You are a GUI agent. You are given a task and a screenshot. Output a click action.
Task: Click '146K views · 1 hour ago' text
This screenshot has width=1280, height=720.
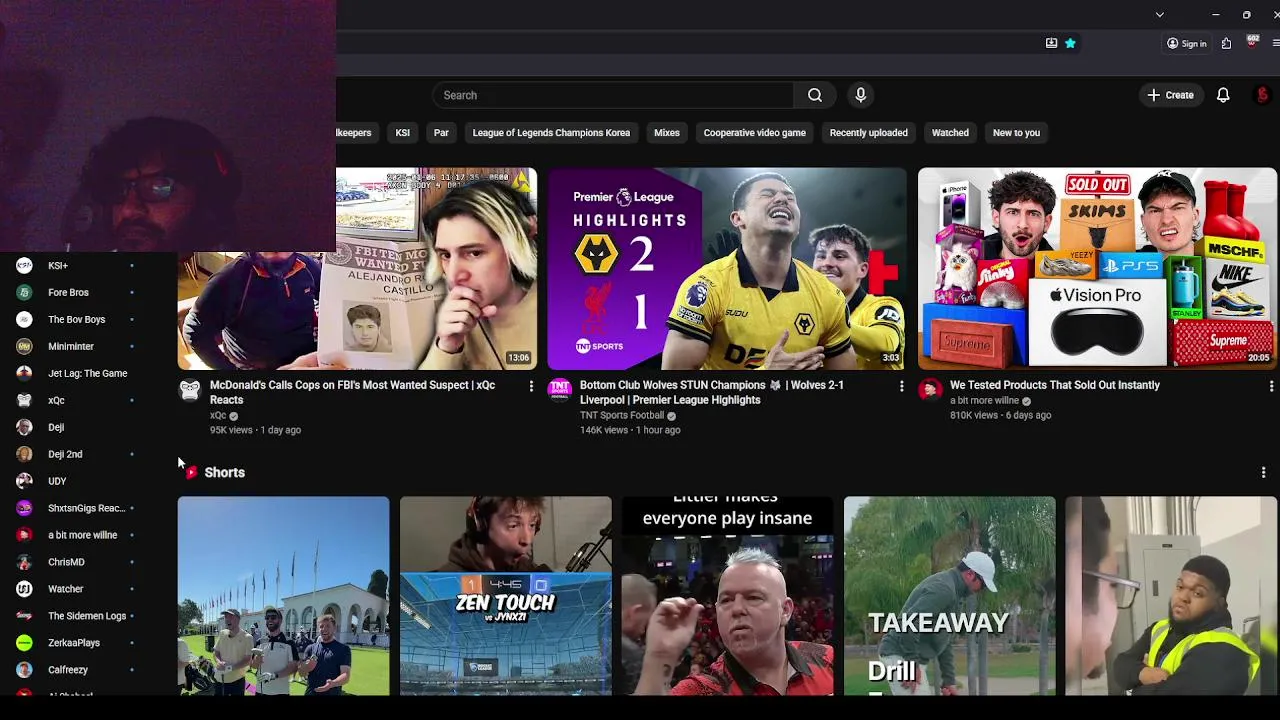[630, 430]
